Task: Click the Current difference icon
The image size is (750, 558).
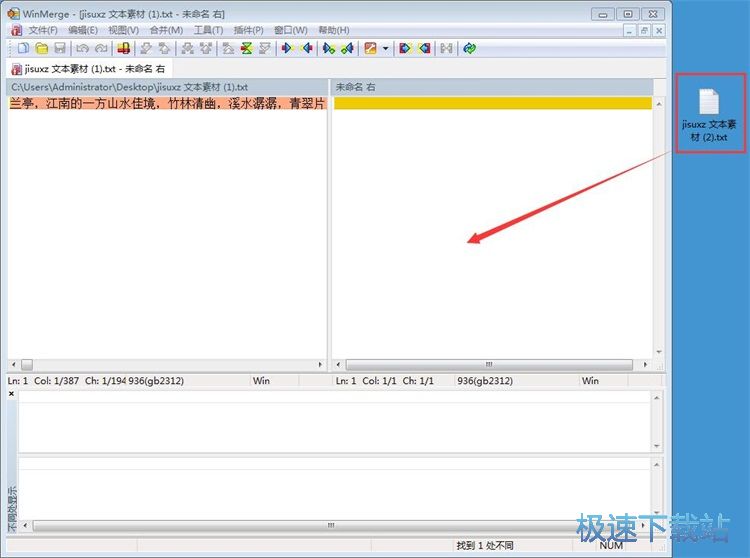Action: tap(246, 48)
